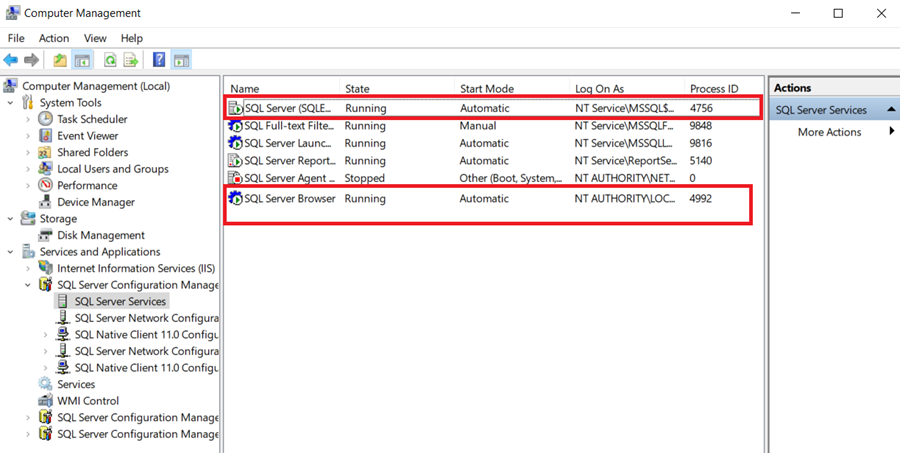Expand the Task Scheduler node

[x=28, y=119]
